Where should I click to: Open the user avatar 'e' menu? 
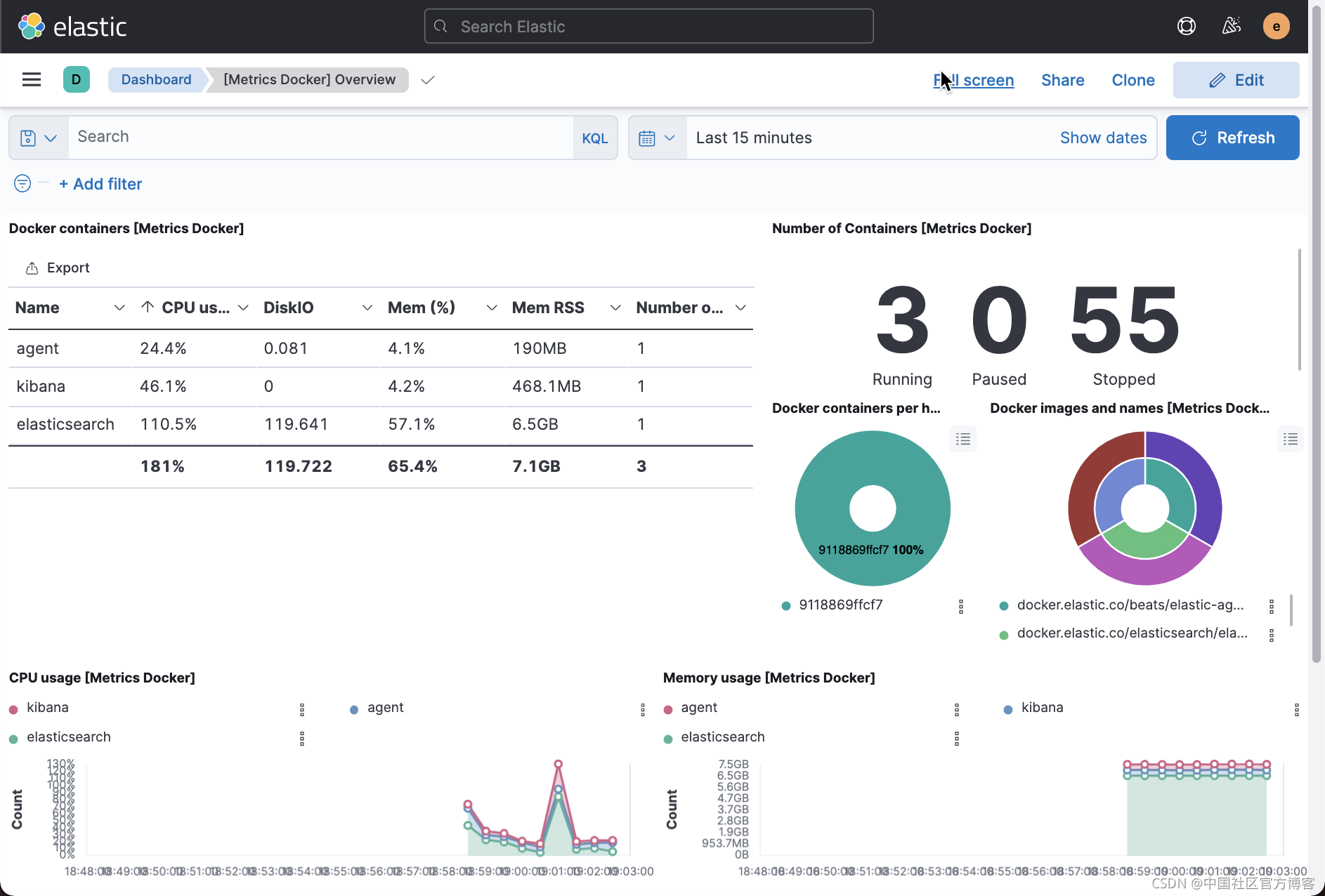tap(1276, 27)
